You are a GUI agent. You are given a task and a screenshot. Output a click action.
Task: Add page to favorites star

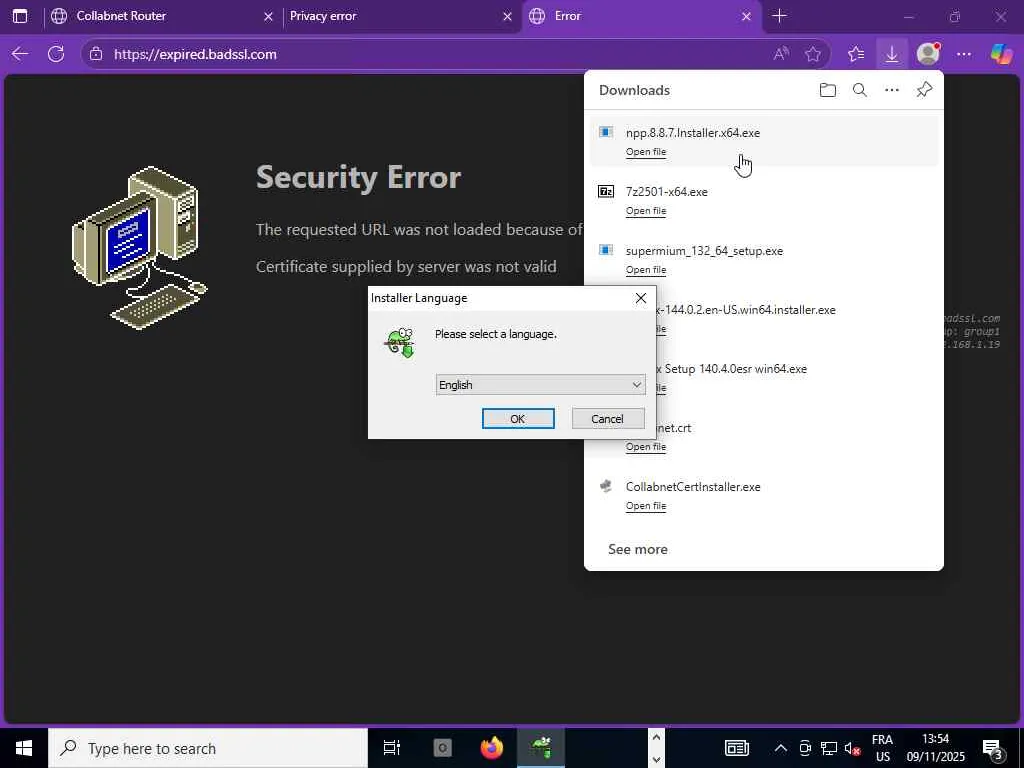click(x=812, y=54)
